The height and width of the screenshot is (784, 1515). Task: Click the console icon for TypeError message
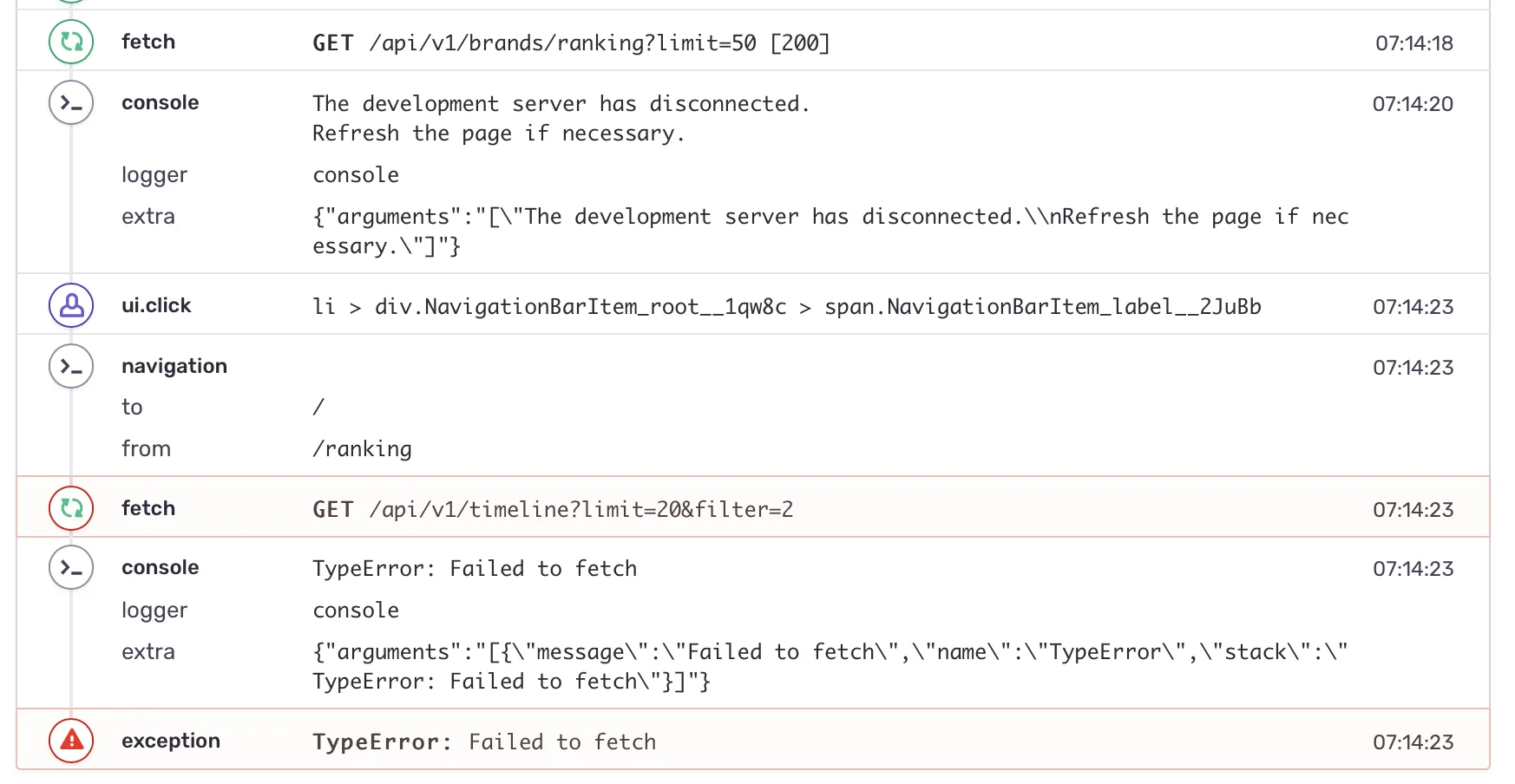point(71,567)
